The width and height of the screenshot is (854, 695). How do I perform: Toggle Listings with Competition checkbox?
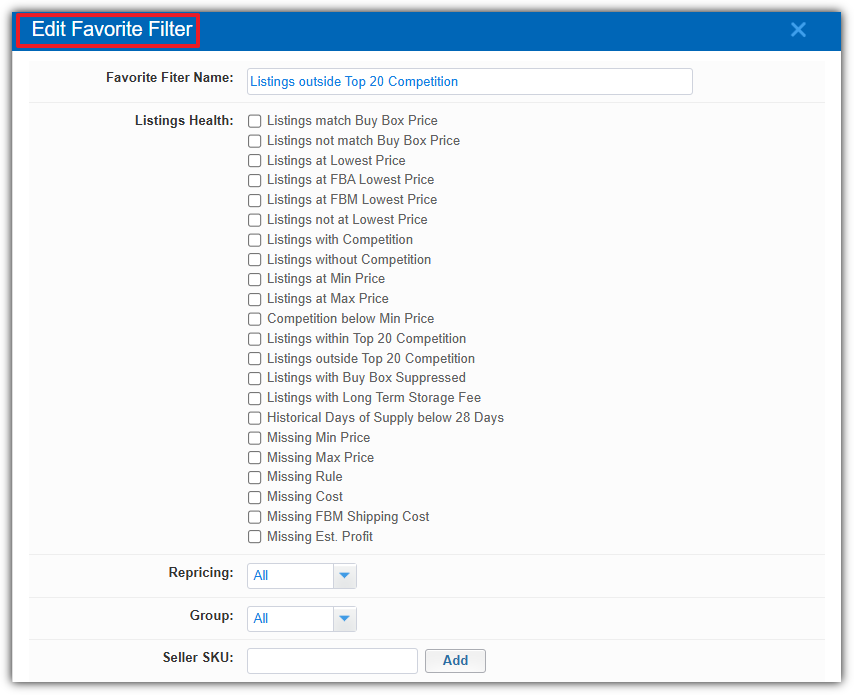click(254, 240)
